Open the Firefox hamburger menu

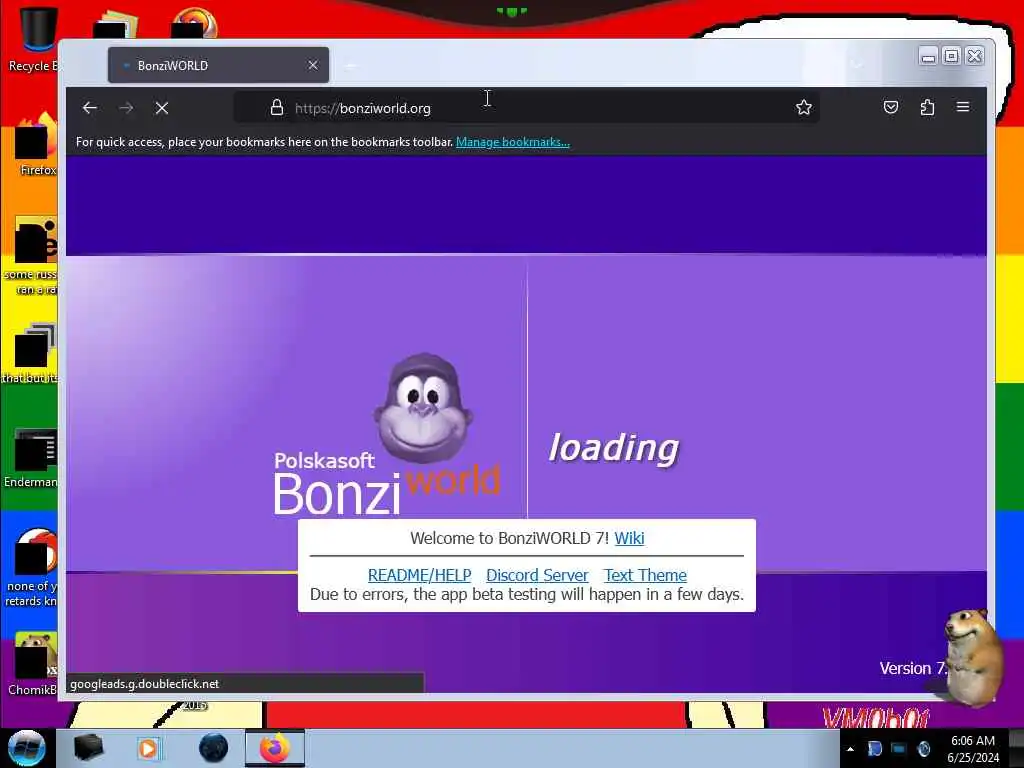coord(963,106)
